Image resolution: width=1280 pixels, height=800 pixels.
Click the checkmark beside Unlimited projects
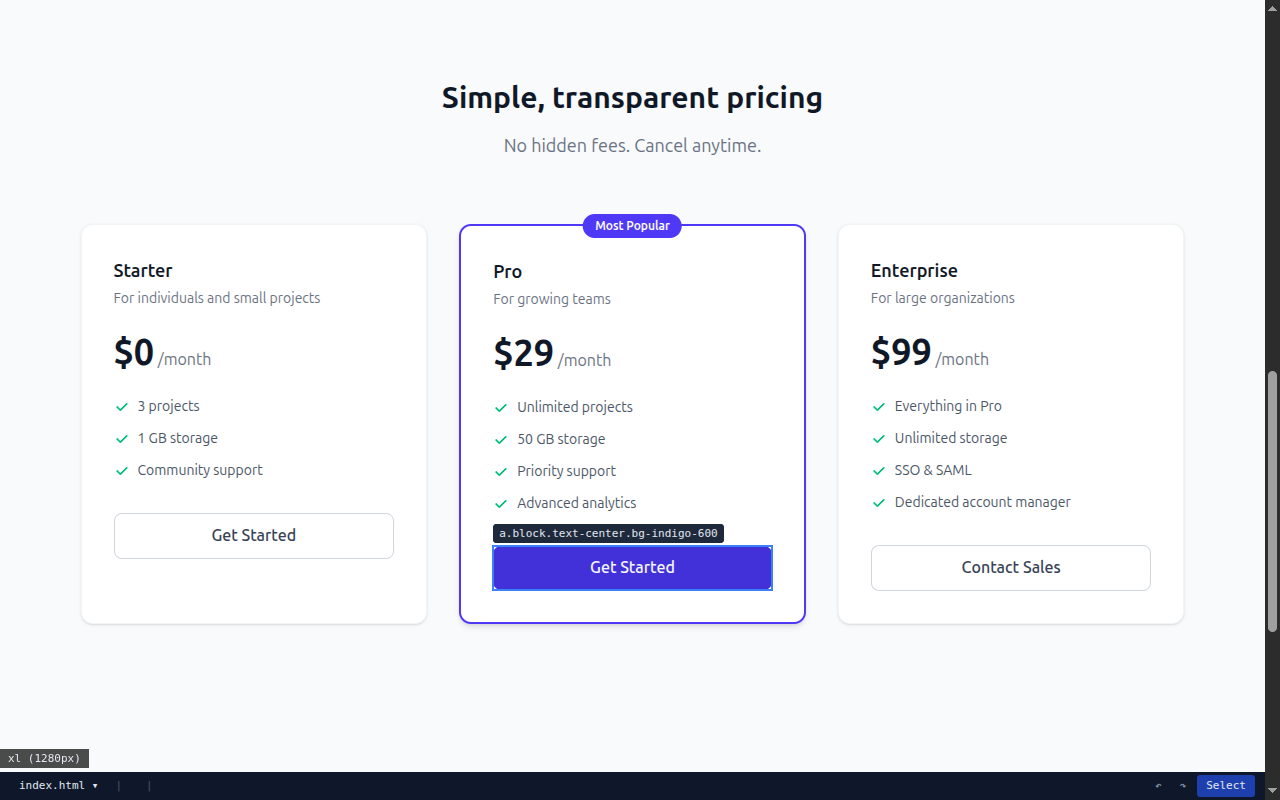click(x=501, y=407)
